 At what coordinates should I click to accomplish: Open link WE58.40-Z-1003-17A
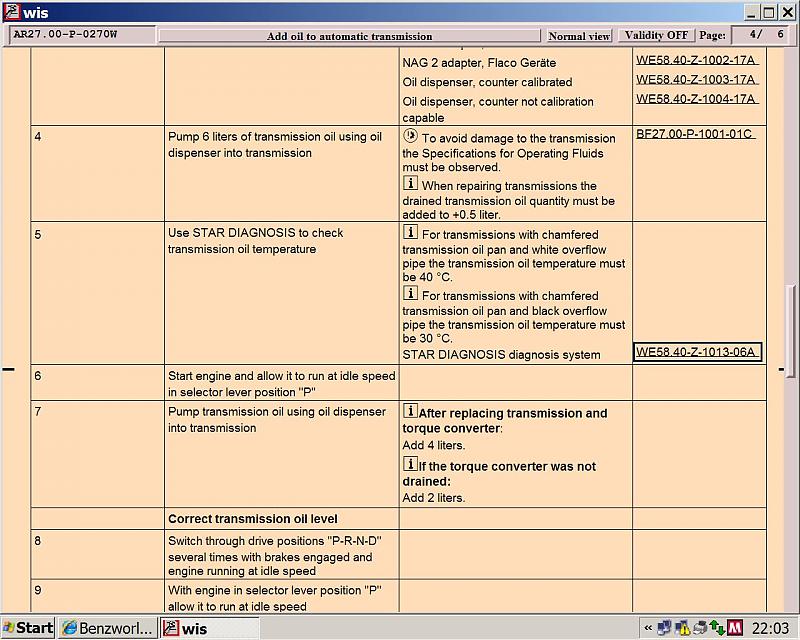pyautogui.click(x=697, y=79)
